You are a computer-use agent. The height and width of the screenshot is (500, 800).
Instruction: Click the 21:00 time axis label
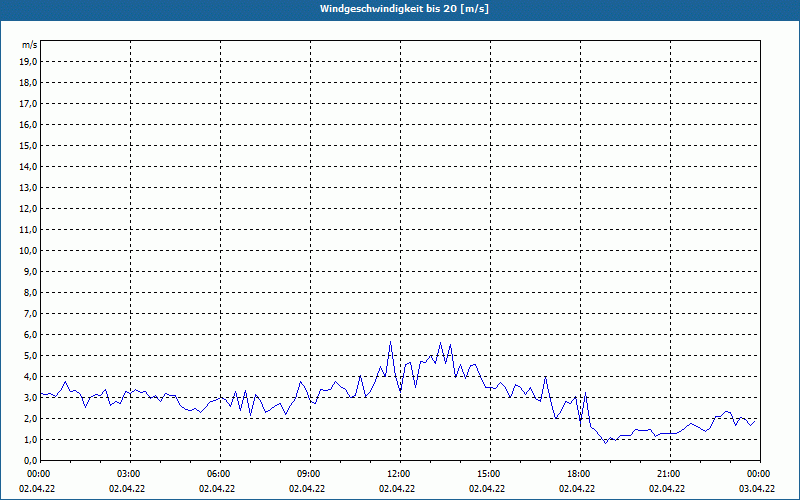670,474
